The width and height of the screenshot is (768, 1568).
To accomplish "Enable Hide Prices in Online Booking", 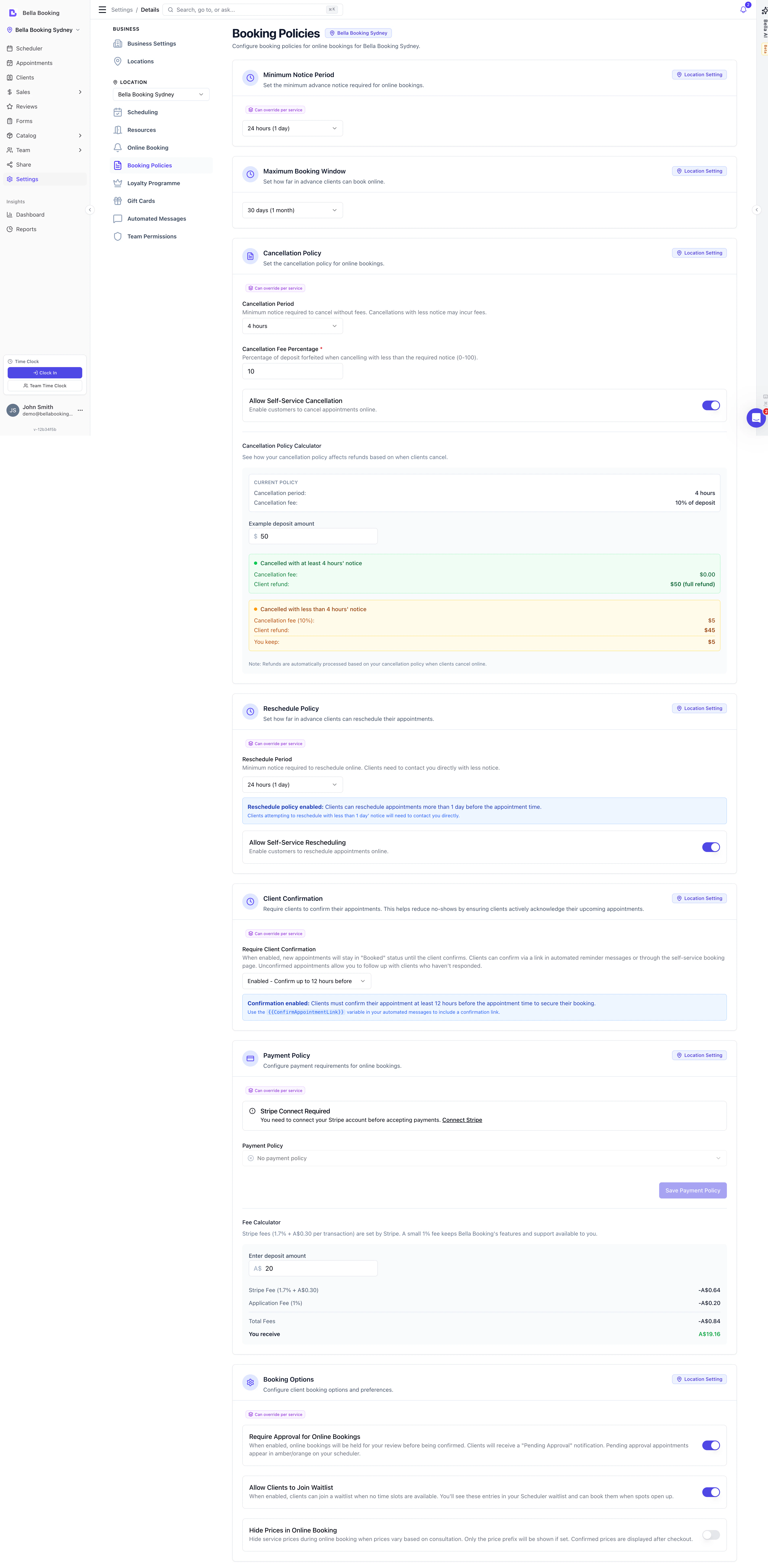I will coord(711,1535).
